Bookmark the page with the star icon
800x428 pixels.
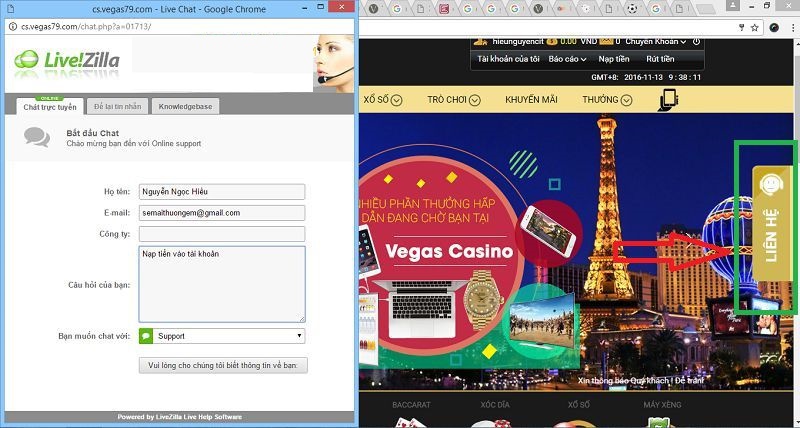point(755,28)
